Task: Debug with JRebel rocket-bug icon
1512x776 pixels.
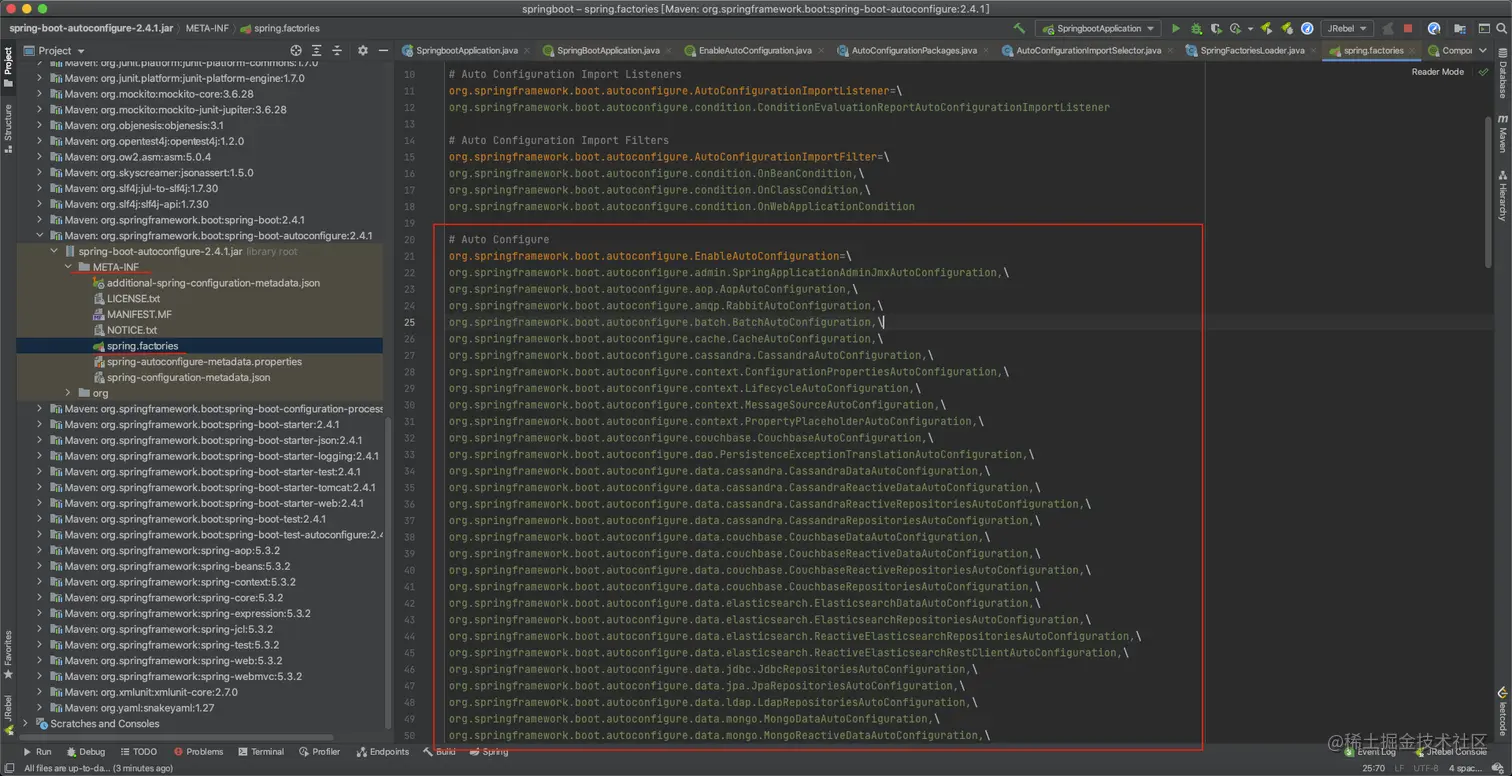Action: coord(1287,29)
